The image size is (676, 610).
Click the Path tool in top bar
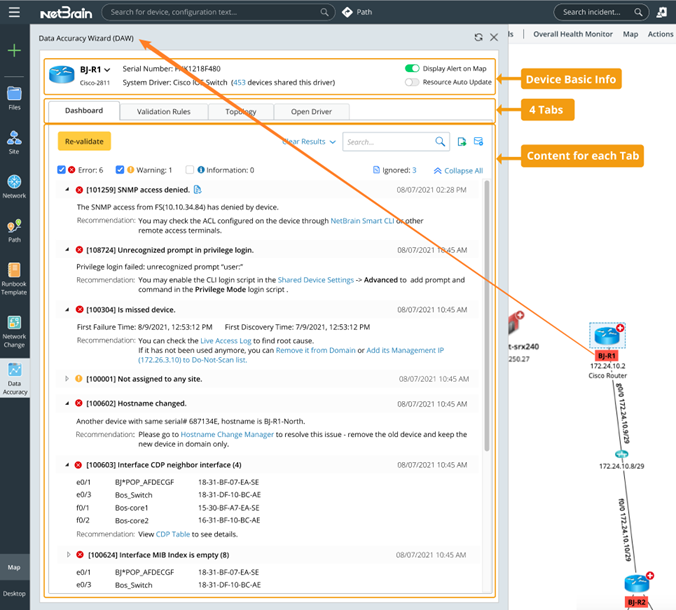[x=357, y=12]
